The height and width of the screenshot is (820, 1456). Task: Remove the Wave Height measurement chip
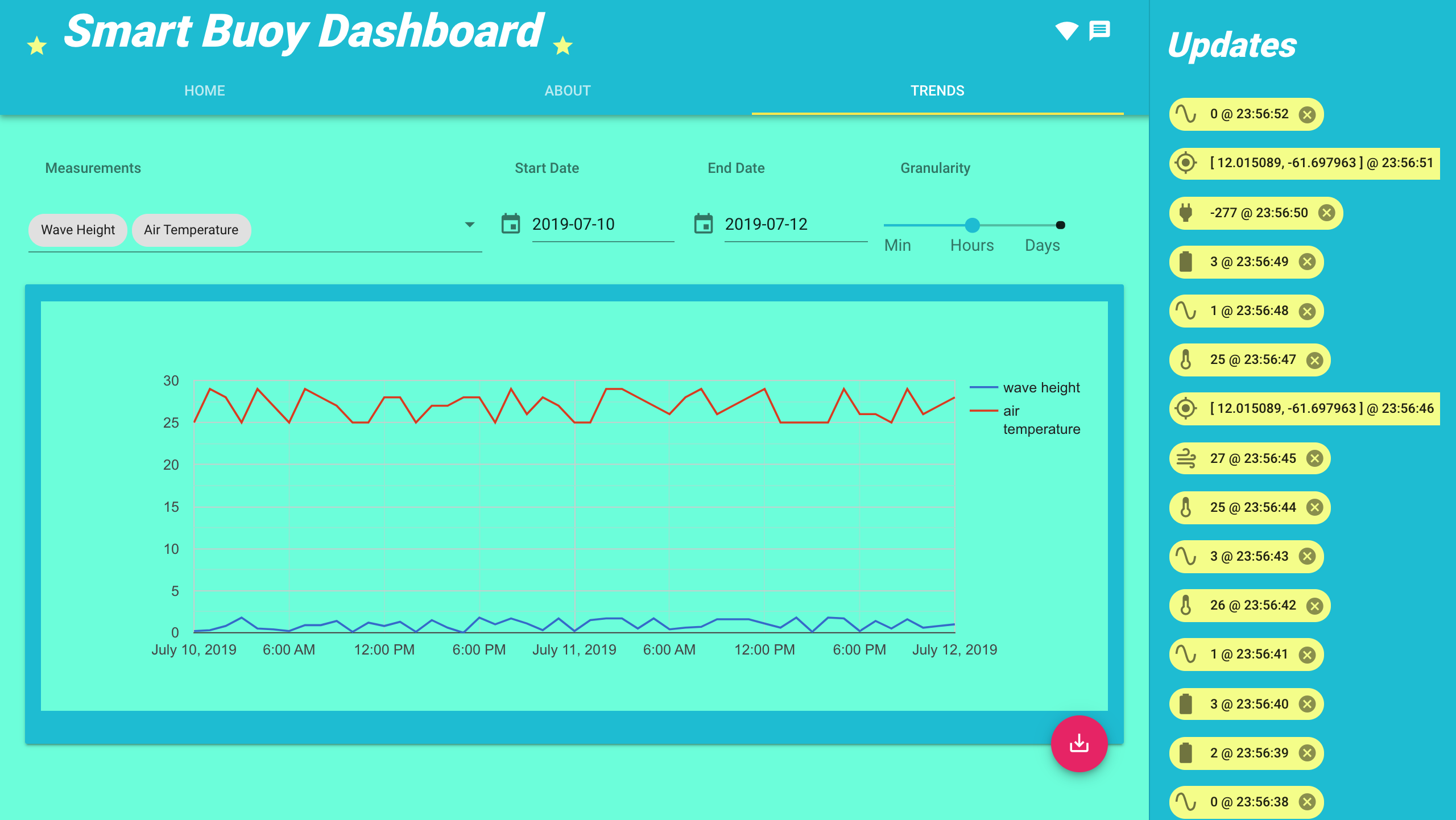(77, 230)
